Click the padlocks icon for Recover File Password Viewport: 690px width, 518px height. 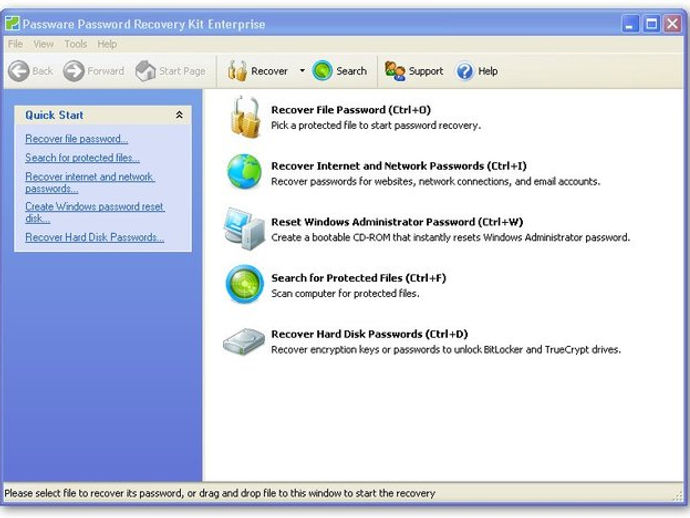click(245, 117)
